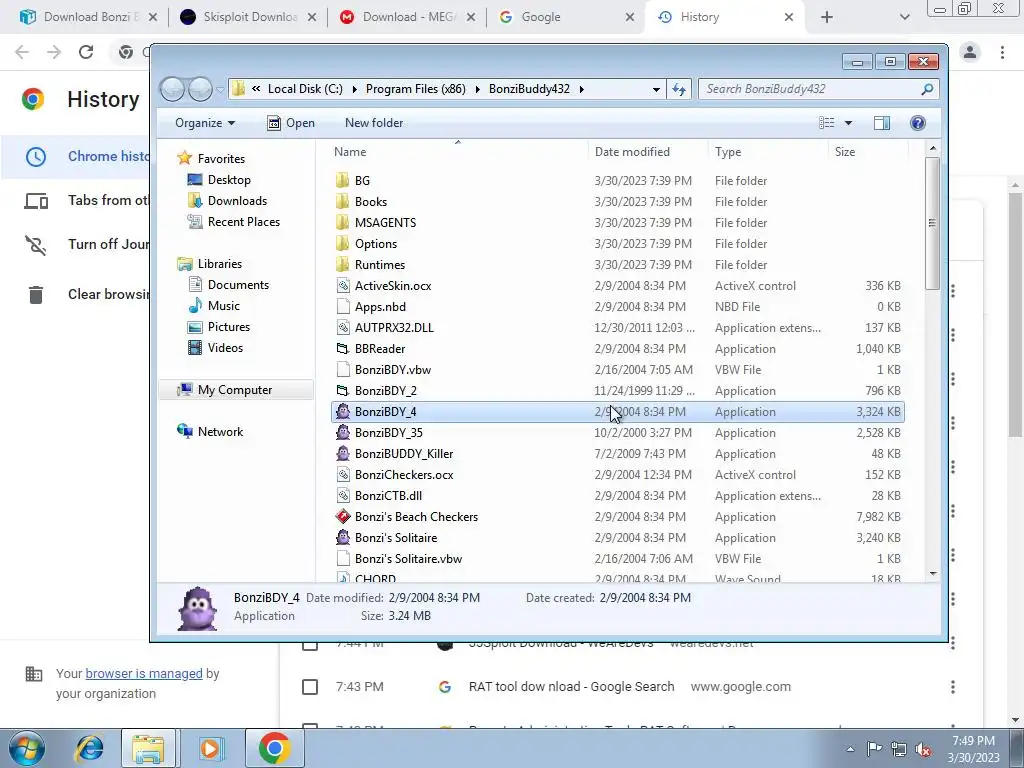Click the Explorer forward button
The height and width of the screenshot is (768, 1024).
tap(200, 89)
